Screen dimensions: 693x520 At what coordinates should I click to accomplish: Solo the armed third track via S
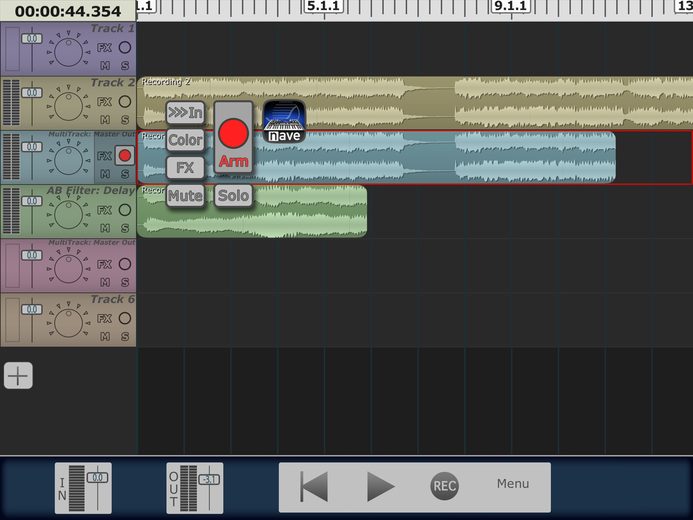point(125,174)
